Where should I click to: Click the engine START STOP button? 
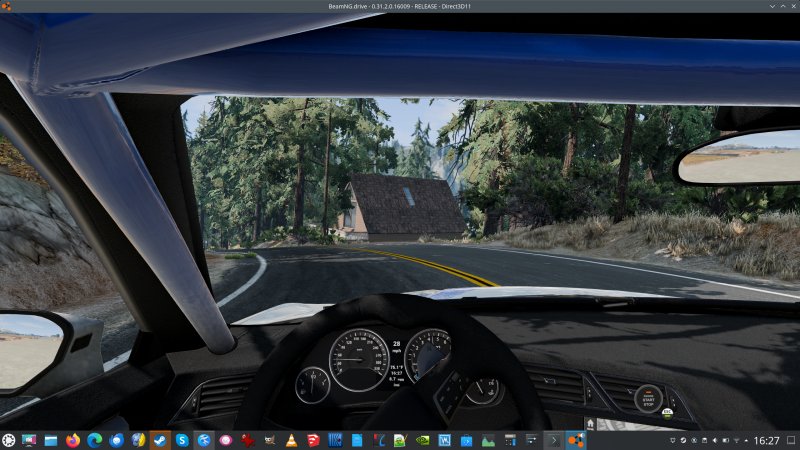648,398
